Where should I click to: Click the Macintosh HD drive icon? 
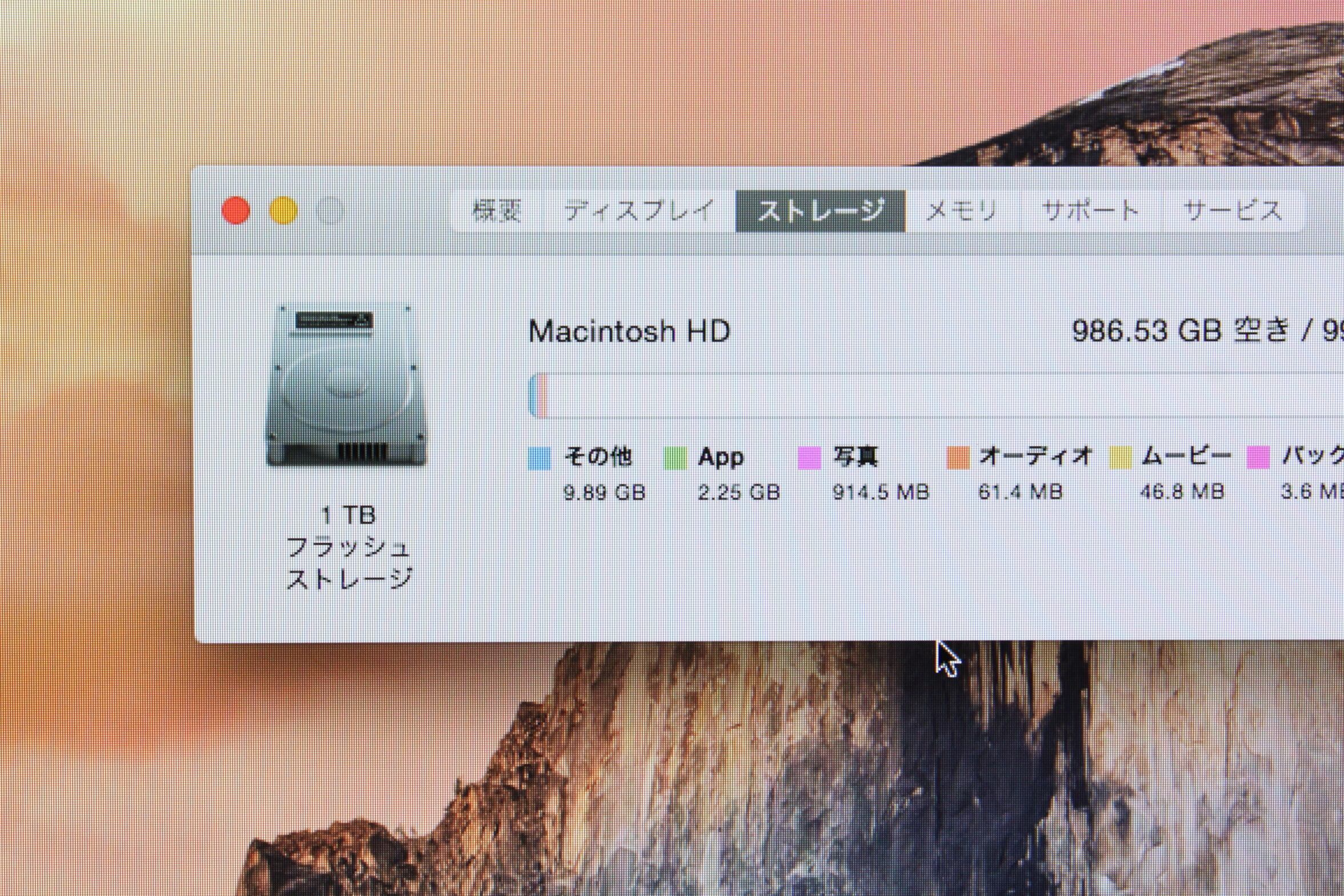coord(346,385)
